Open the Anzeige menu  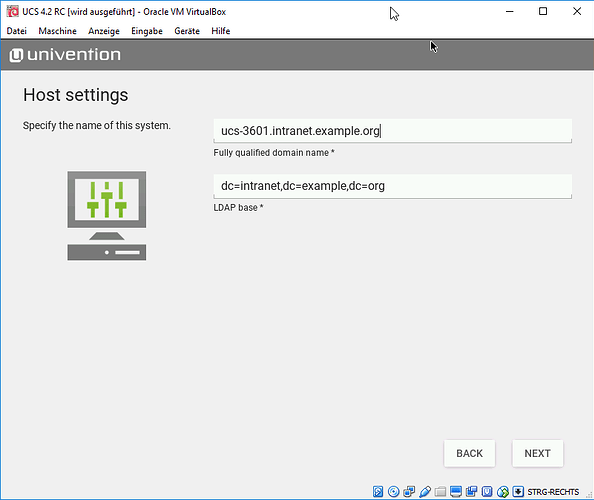coord(104,31)
